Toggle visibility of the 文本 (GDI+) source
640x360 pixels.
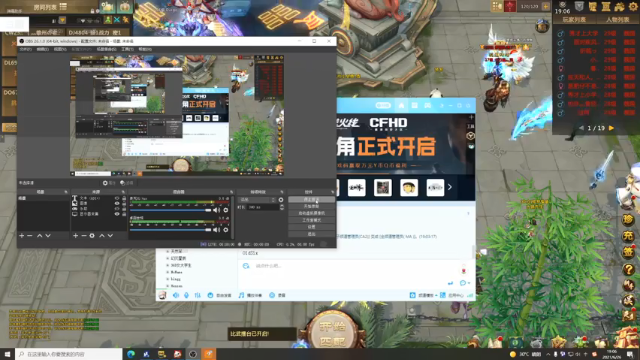pos(117,198)
